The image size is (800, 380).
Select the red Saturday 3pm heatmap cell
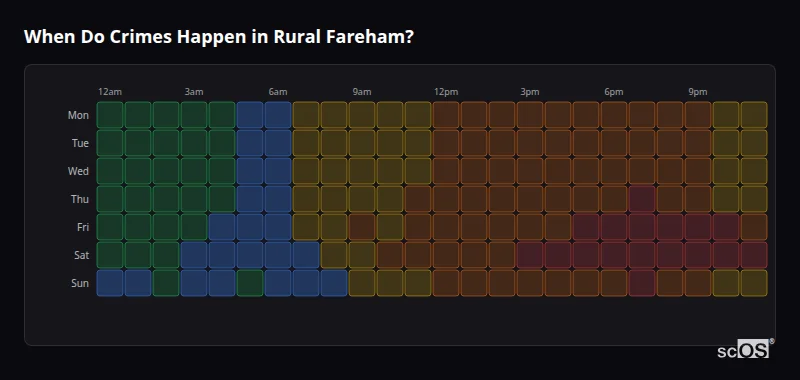click(x=530, y=255)
